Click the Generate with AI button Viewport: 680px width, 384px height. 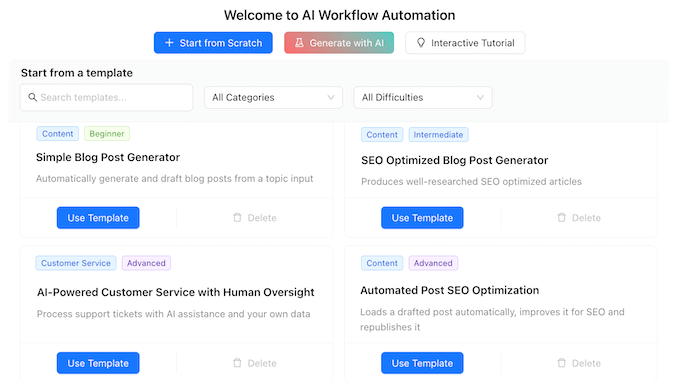[339, 43]
